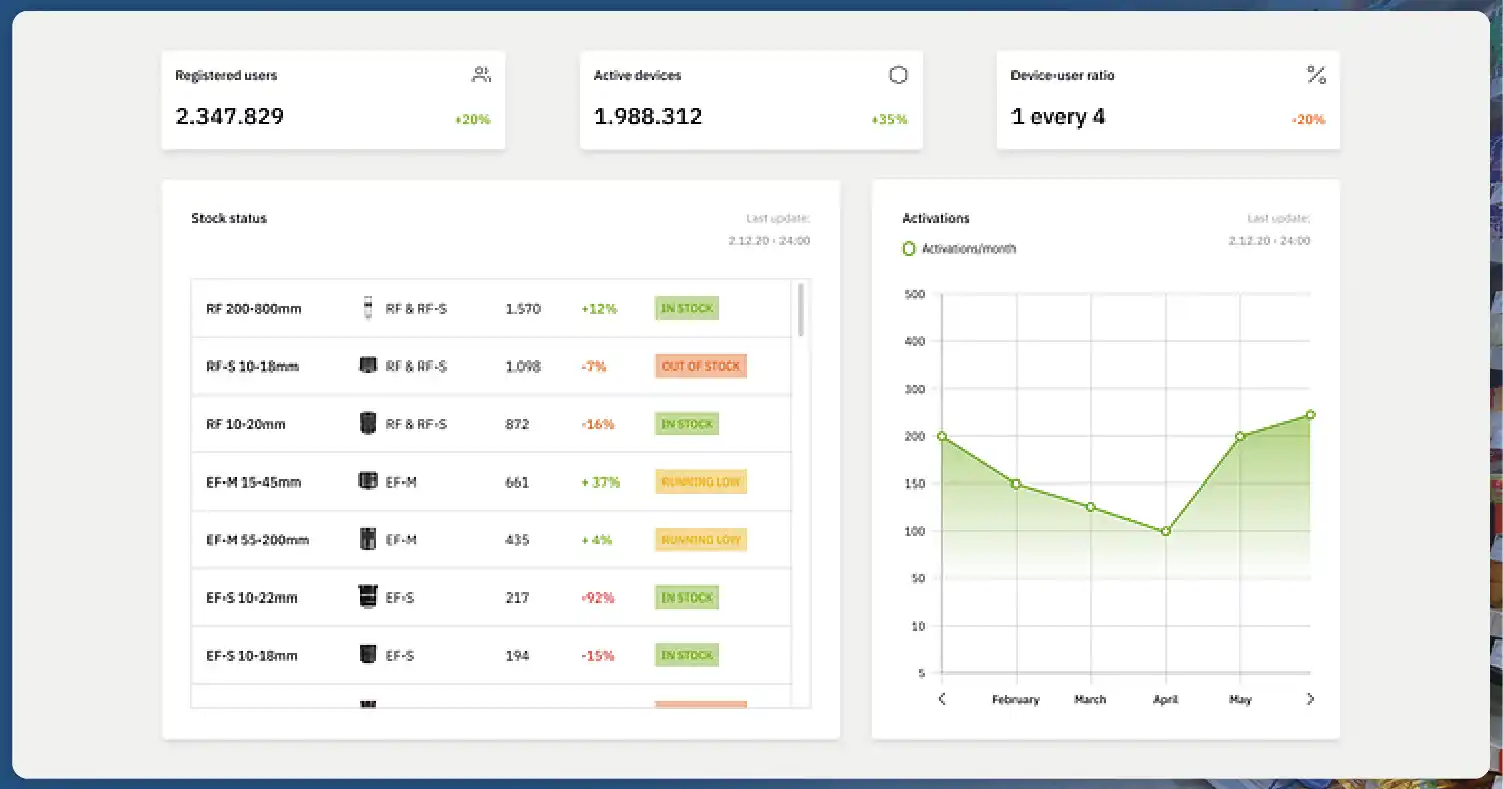Click the lens icon in RF 200-800mm row
The height and width of the screenshot is (789, 1503).
[x=368, y=309]
